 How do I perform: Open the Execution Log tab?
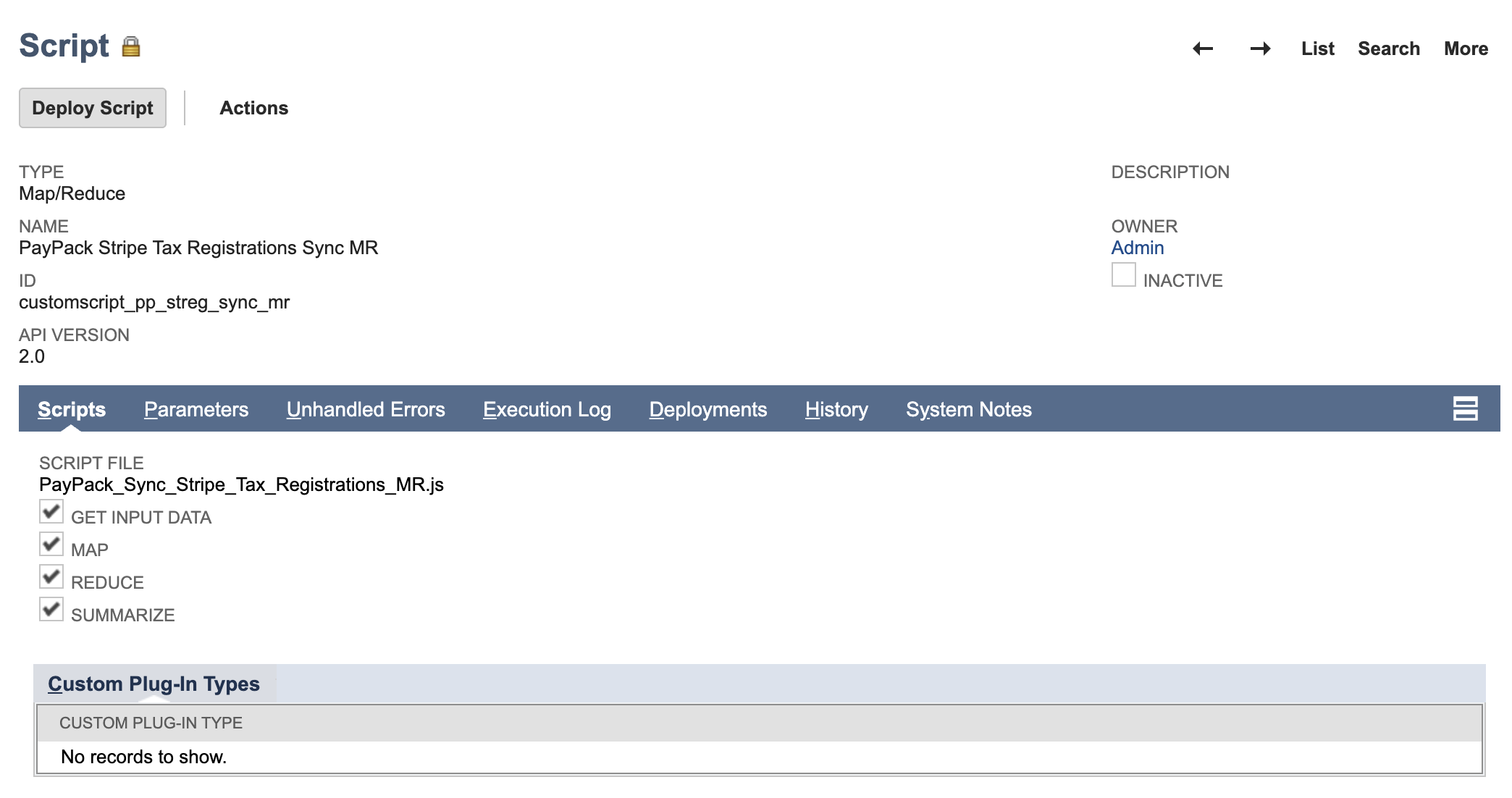(547, 409)
